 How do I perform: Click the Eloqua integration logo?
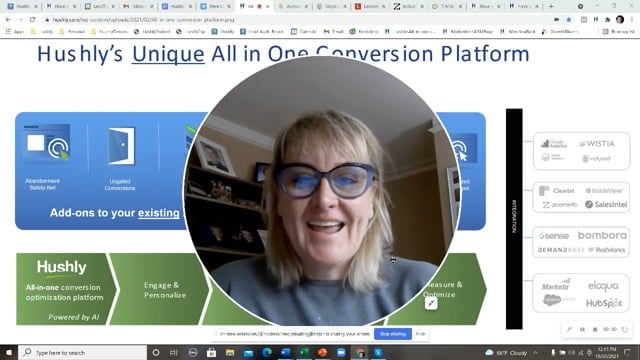click(x=603, y=286)
